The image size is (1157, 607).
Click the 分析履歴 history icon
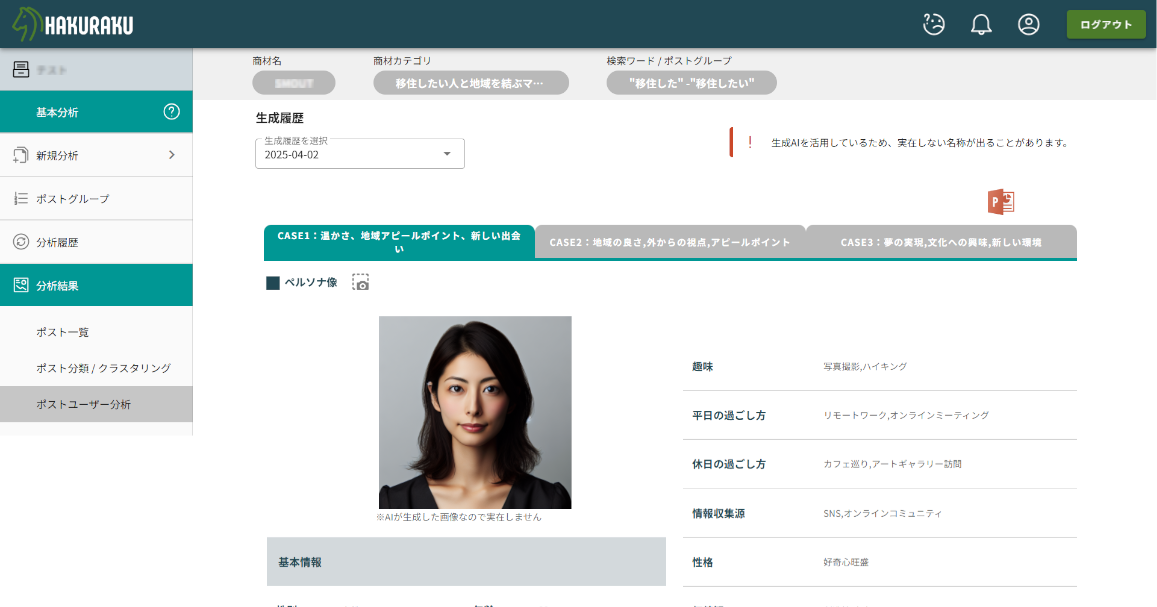20,242
